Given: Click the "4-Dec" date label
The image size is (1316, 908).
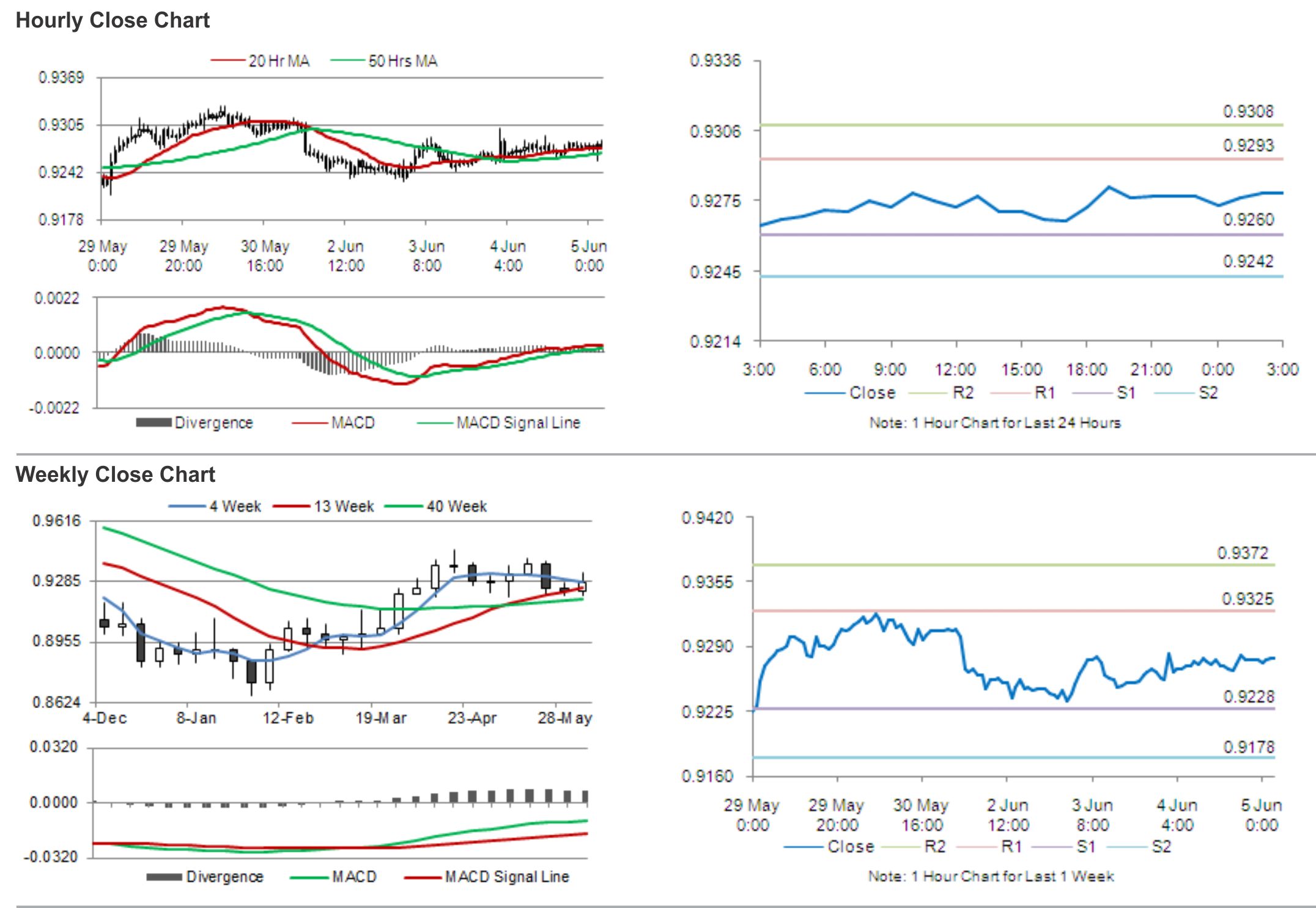Looking at the screenshot, I should coord(105,718).
